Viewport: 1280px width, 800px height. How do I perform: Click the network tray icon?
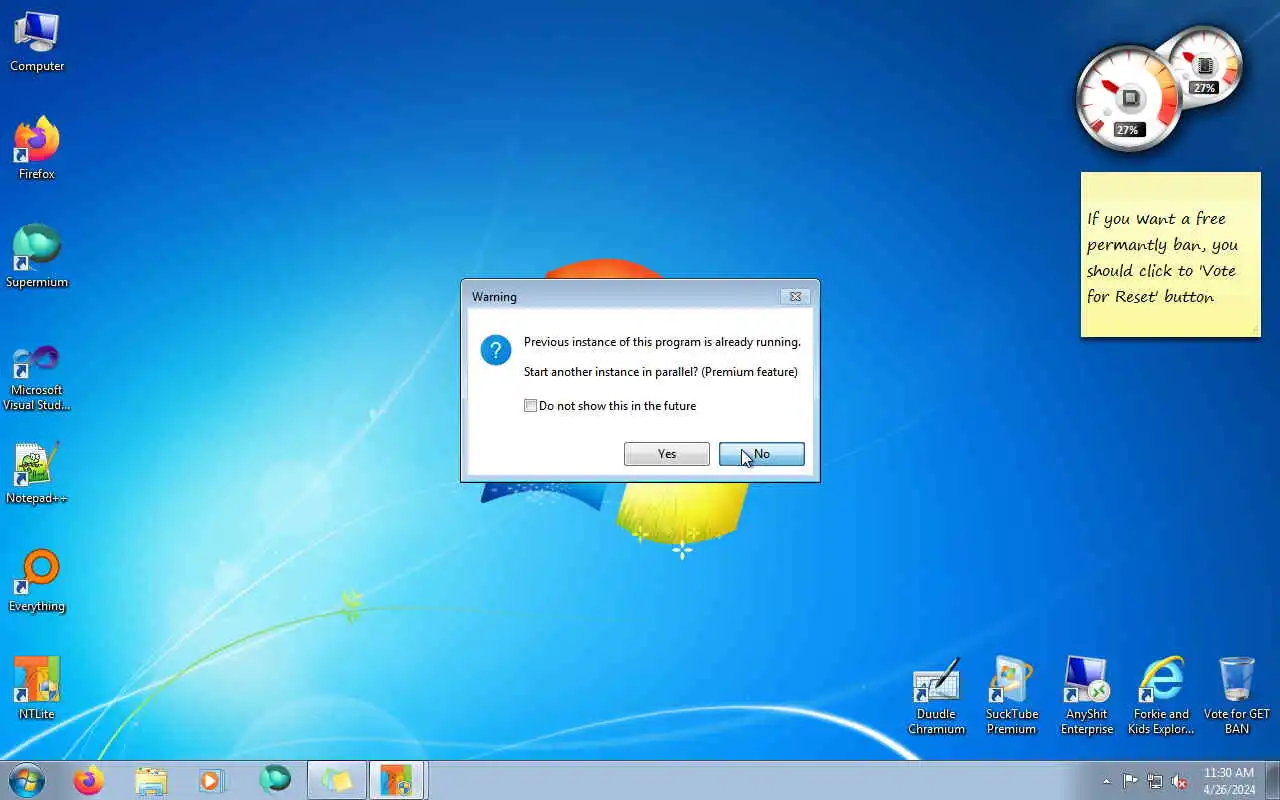1155,781
